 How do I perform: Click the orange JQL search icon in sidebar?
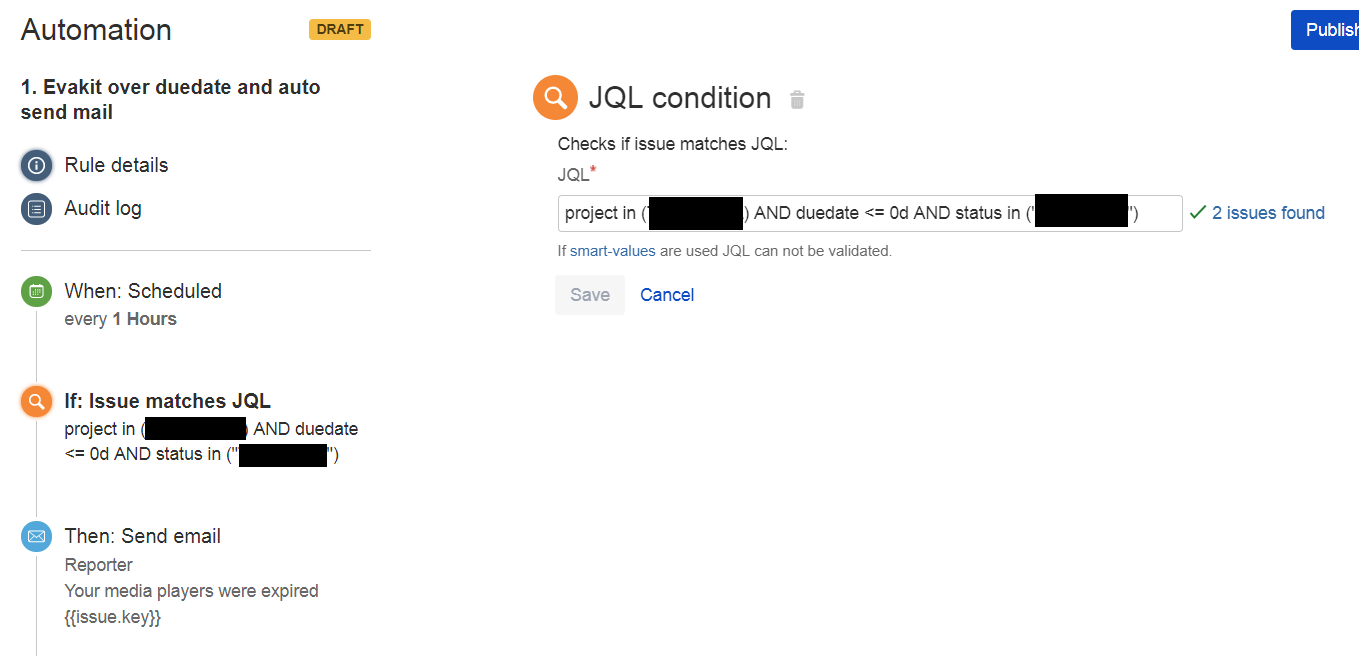(x=36, y=402)
